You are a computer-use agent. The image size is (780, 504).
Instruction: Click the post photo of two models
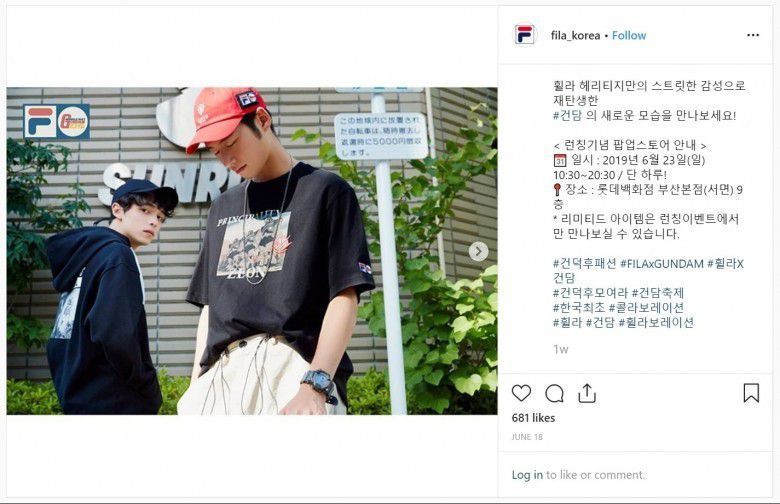coord(252,251)
